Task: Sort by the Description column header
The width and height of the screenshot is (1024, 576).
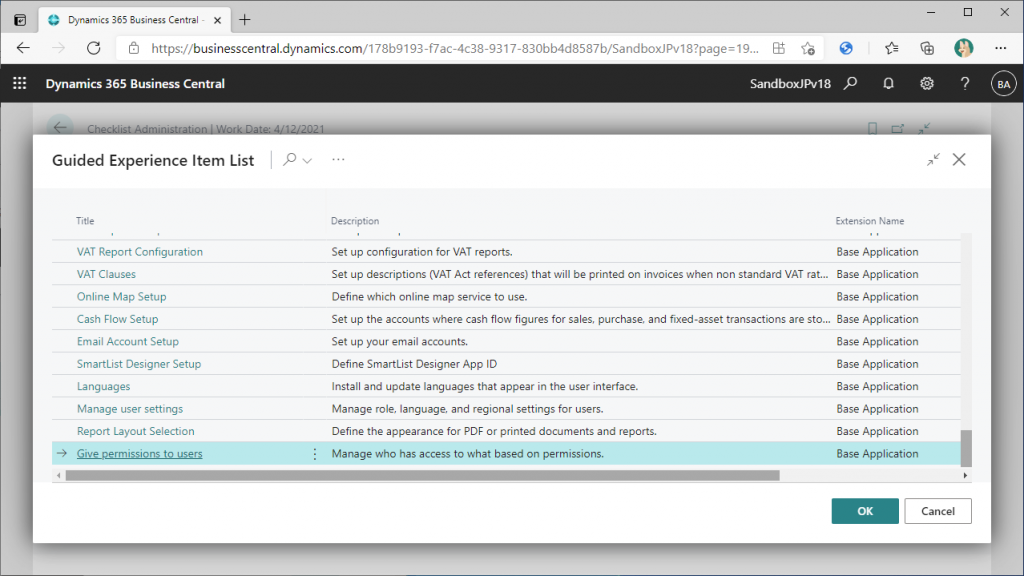Action: 355,221
